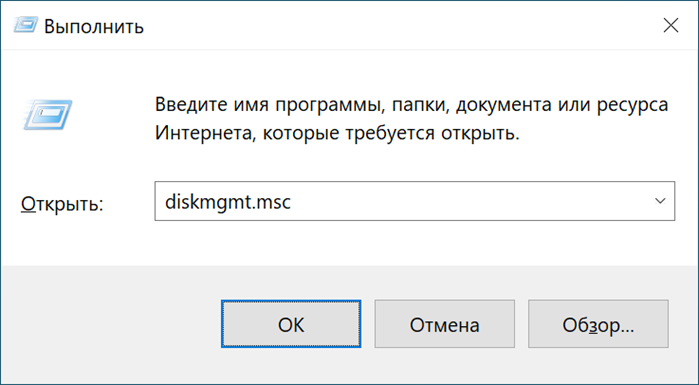Click the Открыть: label
The image size is (699, 385).
click(62, 204)
